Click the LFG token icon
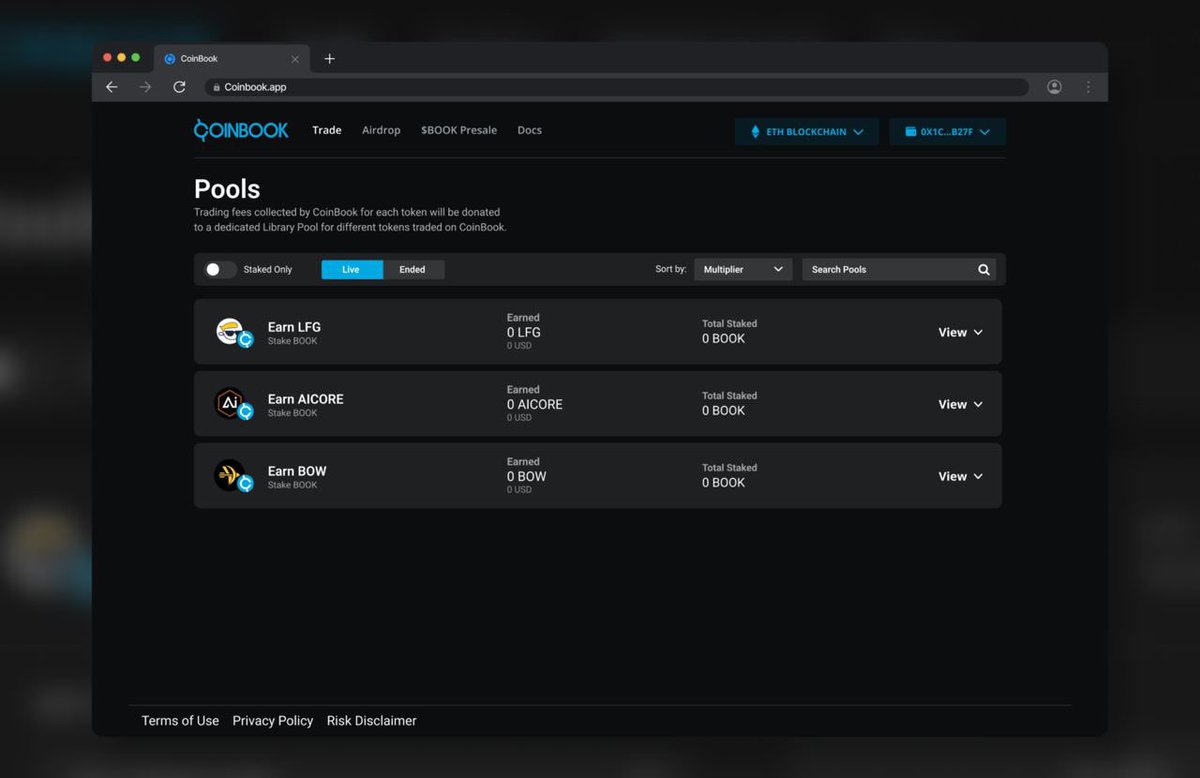The image size is (1200, 778). [x=230, y=330]
